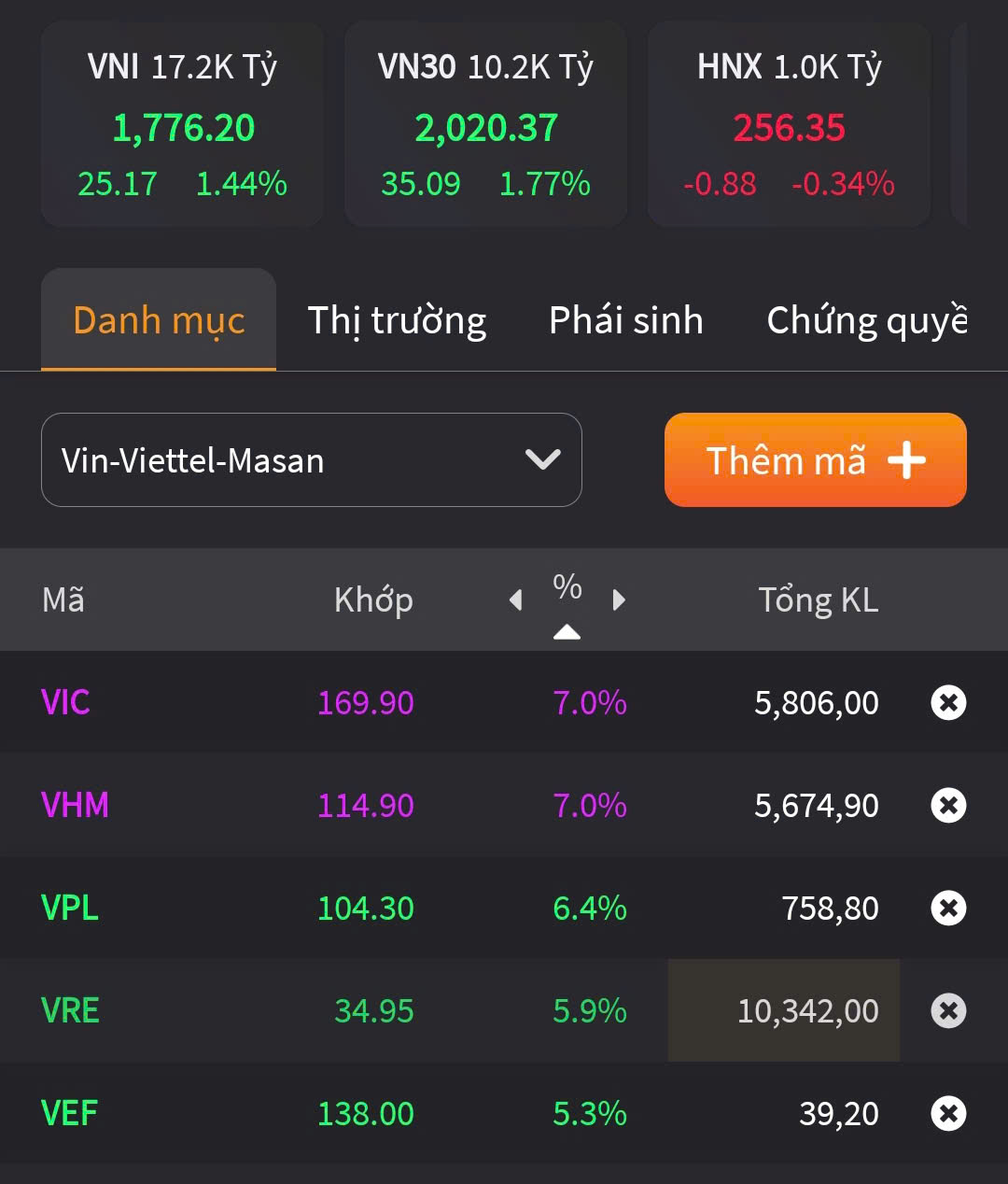Select the Chứng quyền tab
Viewport: 1008px width, 1184px height.
[x=866, y=320]
